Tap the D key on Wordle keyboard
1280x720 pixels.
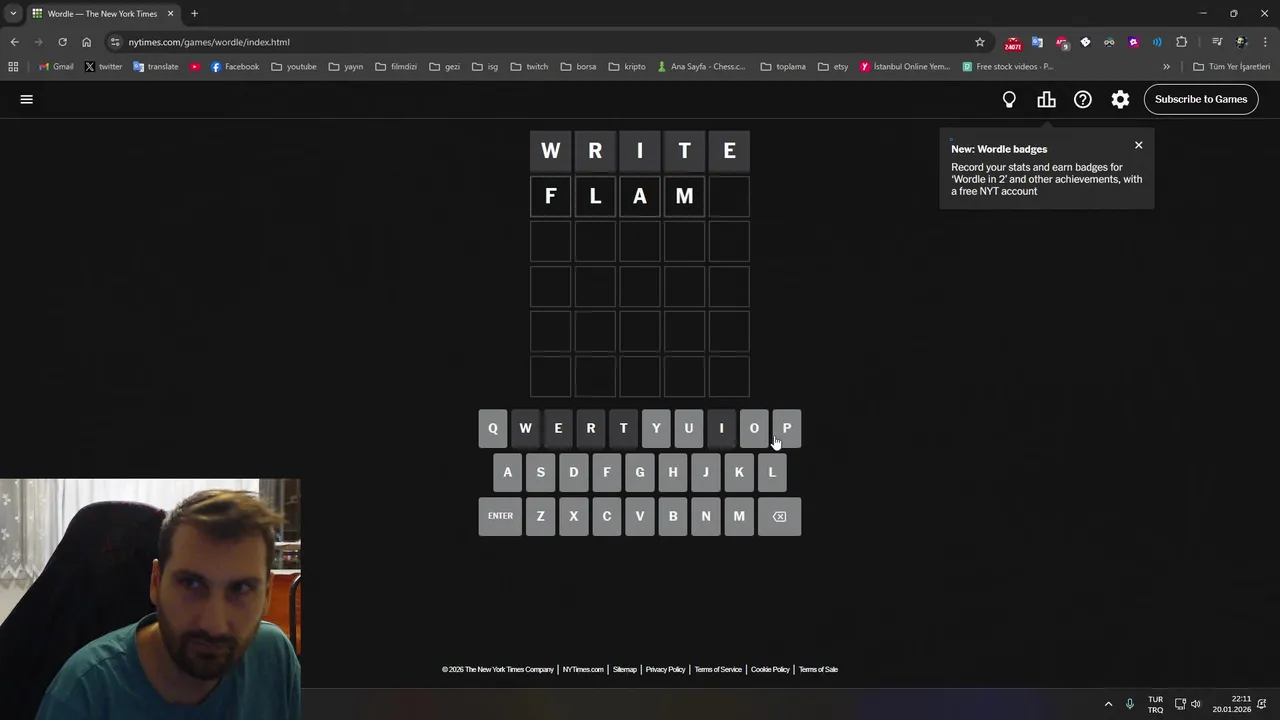pyautogui.click(x=574, y=472)
